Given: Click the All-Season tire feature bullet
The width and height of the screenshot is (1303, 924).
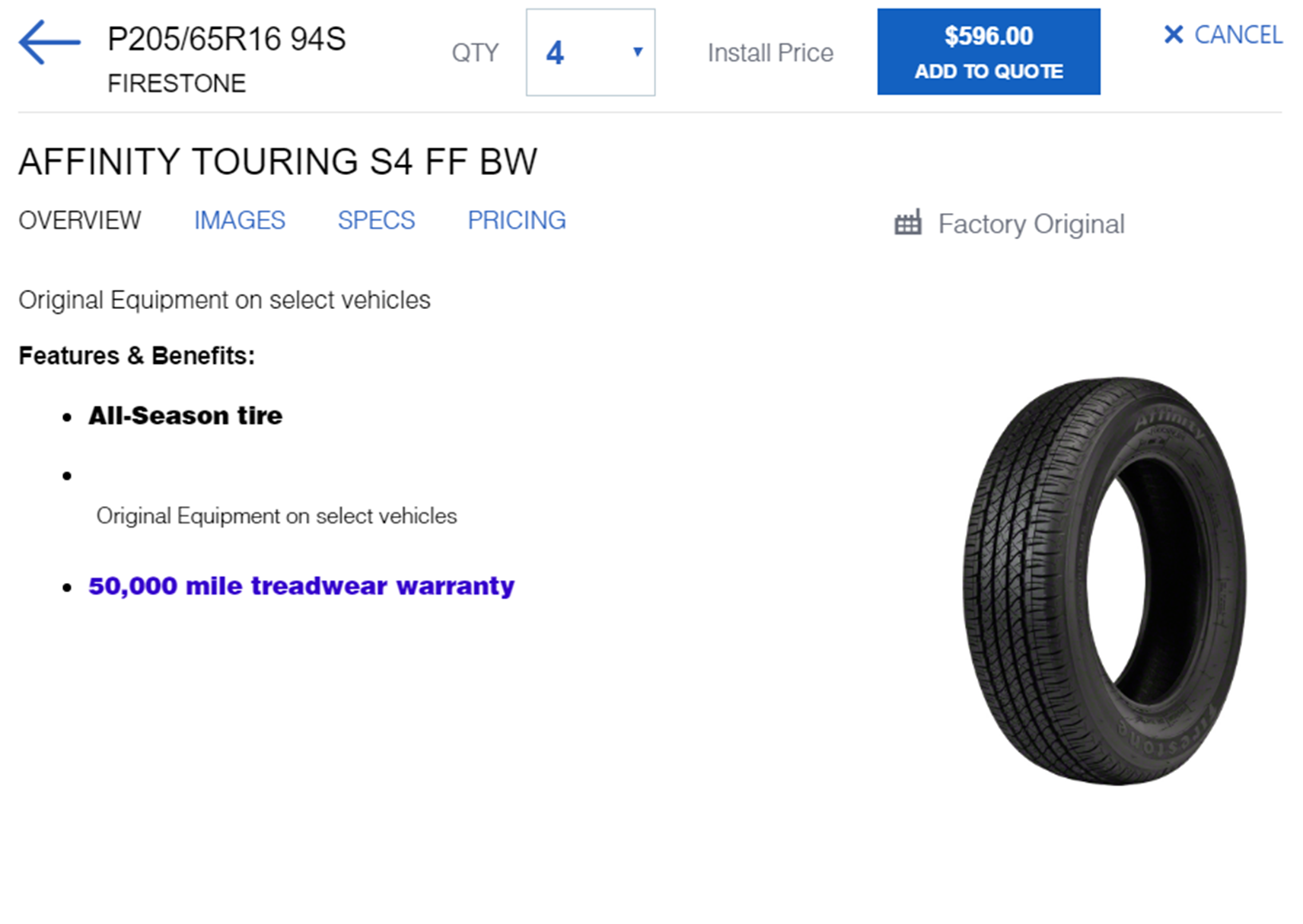Looking at the screenshot, I should point(185,416).
